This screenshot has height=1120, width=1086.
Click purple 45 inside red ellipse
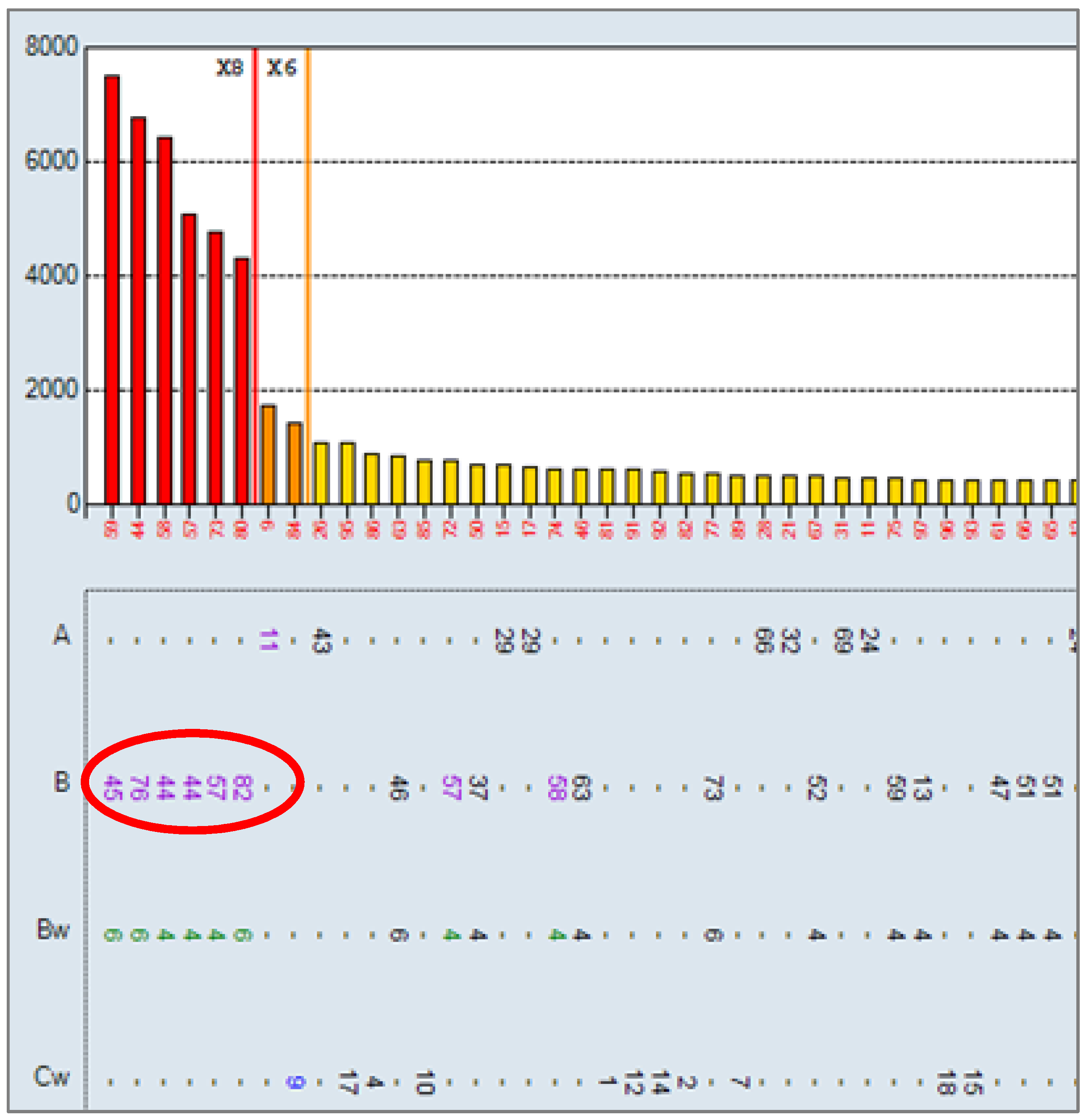(x=113, y=787)
